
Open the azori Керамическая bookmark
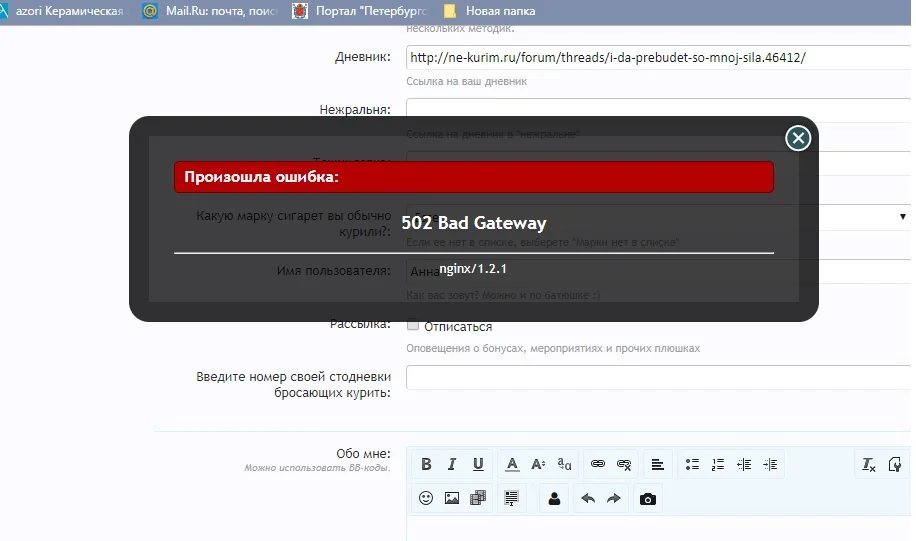pyautogui.click(x=62, y=11)
